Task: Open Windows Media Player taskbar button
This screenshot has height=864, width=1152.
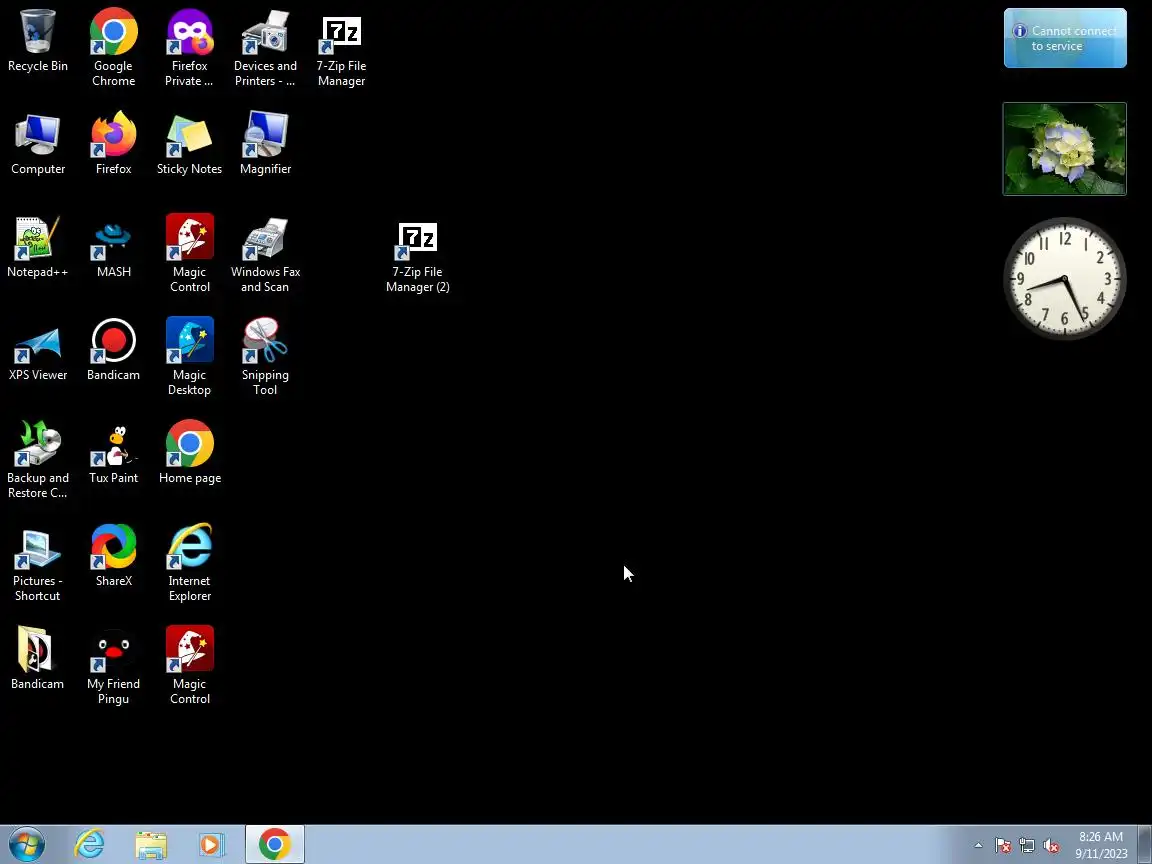Action: [x=211, y=844]
